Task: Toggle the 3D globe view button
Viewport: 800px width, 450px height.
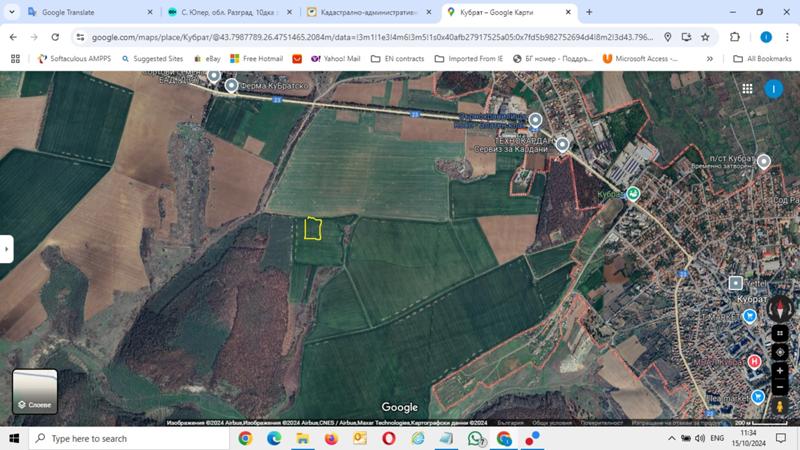Action: pyautogui.click(x=780, y=333)
